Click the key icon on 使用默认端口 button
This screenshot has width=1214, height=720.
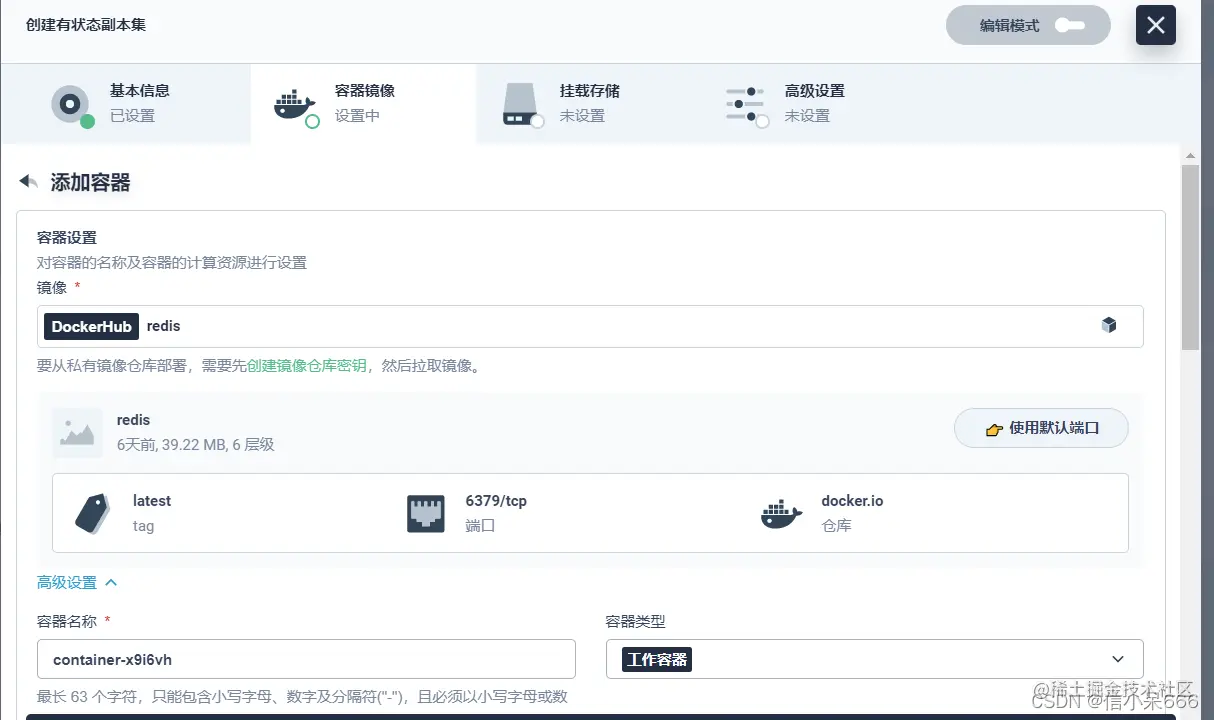click(993, 427)
